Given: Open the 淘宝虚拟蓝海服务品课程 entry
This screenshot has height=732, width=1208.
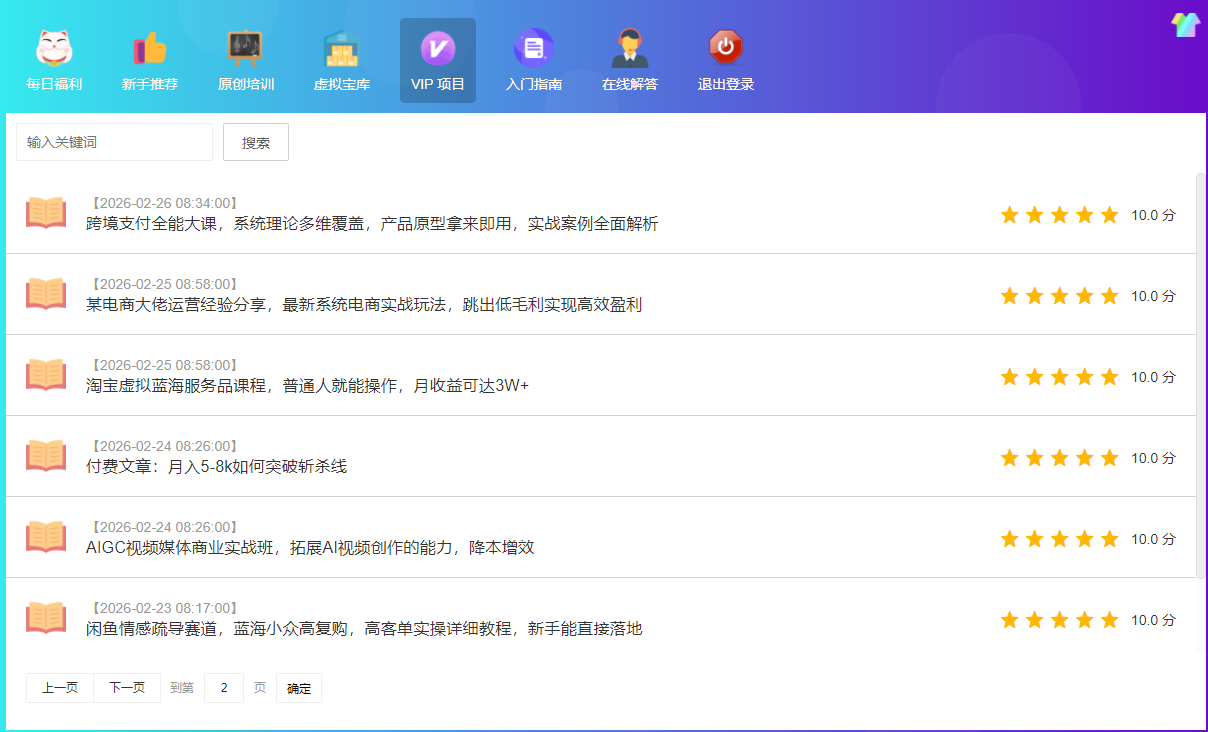Looking at the screenshot, I should click(x=307, y=386).
